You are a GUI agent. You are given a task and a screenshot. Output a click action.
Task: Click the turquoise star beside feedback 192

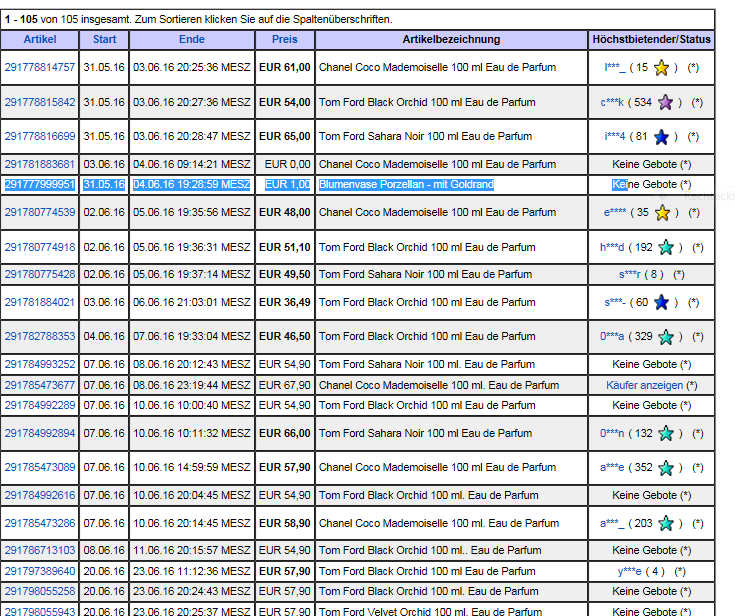(x=666, y=248)
